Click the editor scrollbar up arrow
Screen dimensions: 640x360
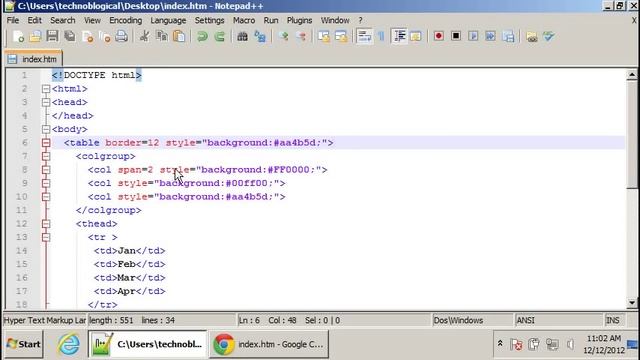632,75
